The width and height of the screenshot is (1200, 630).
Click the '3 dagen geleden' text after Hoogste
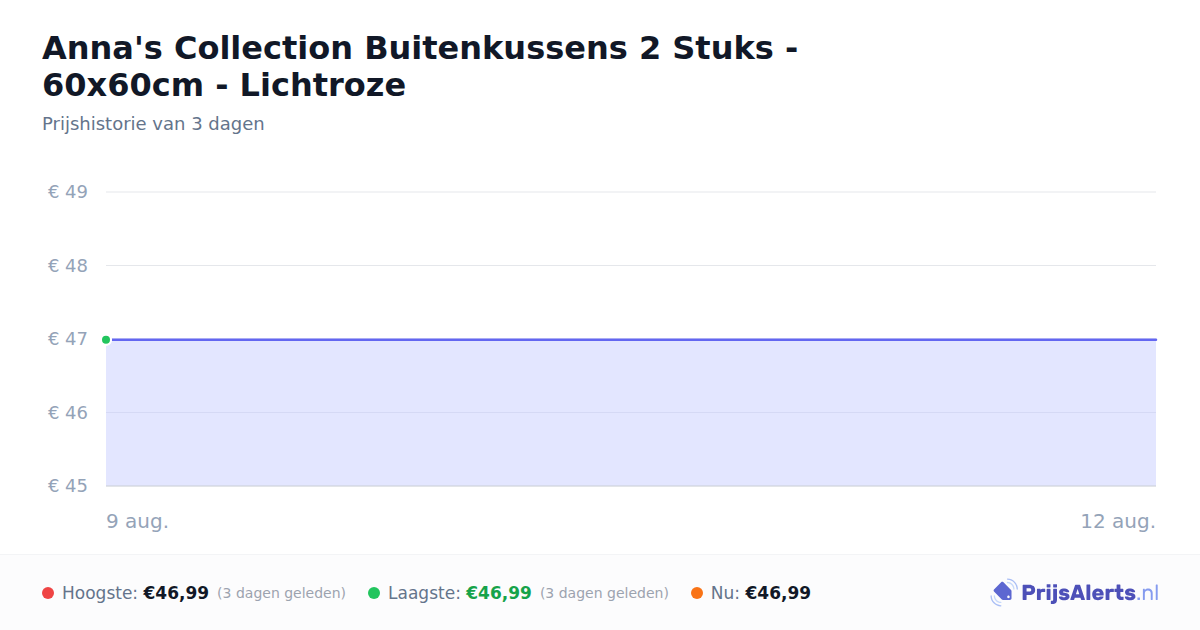[281, 593]
